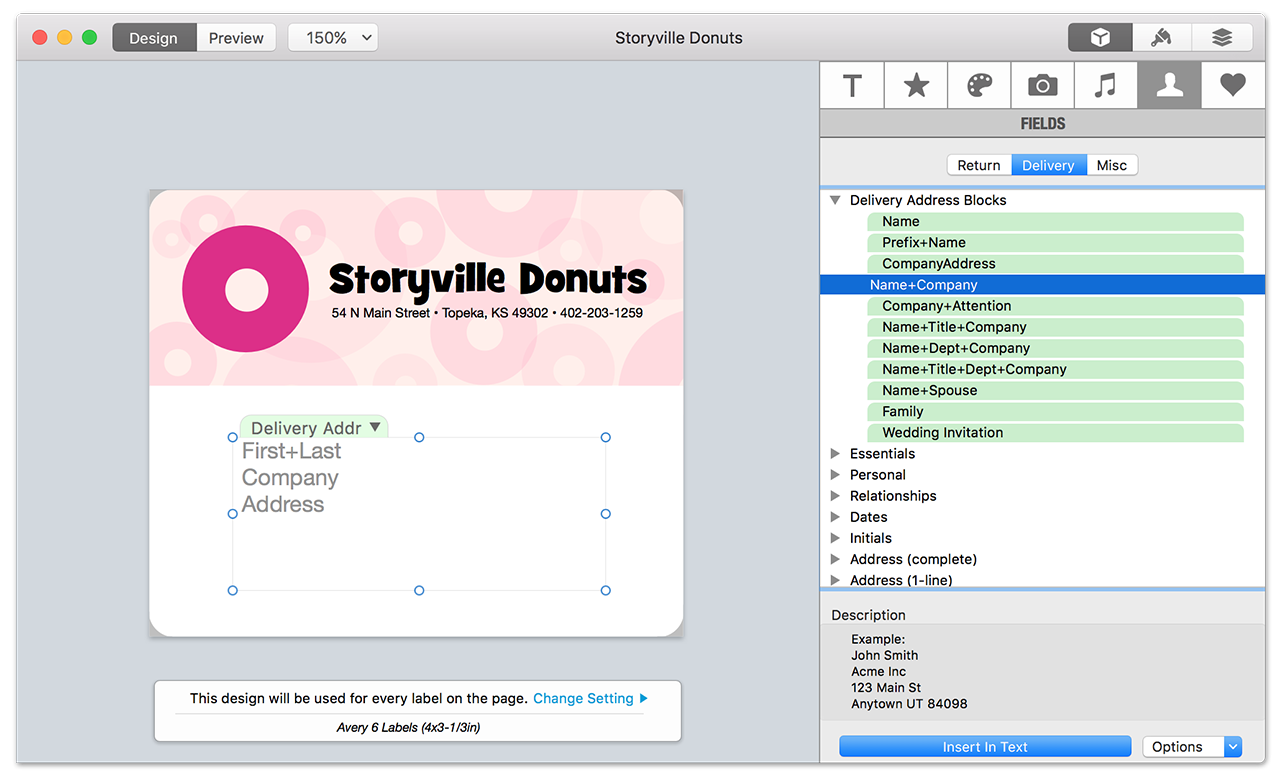Expand the Dates group

[835, 517]
